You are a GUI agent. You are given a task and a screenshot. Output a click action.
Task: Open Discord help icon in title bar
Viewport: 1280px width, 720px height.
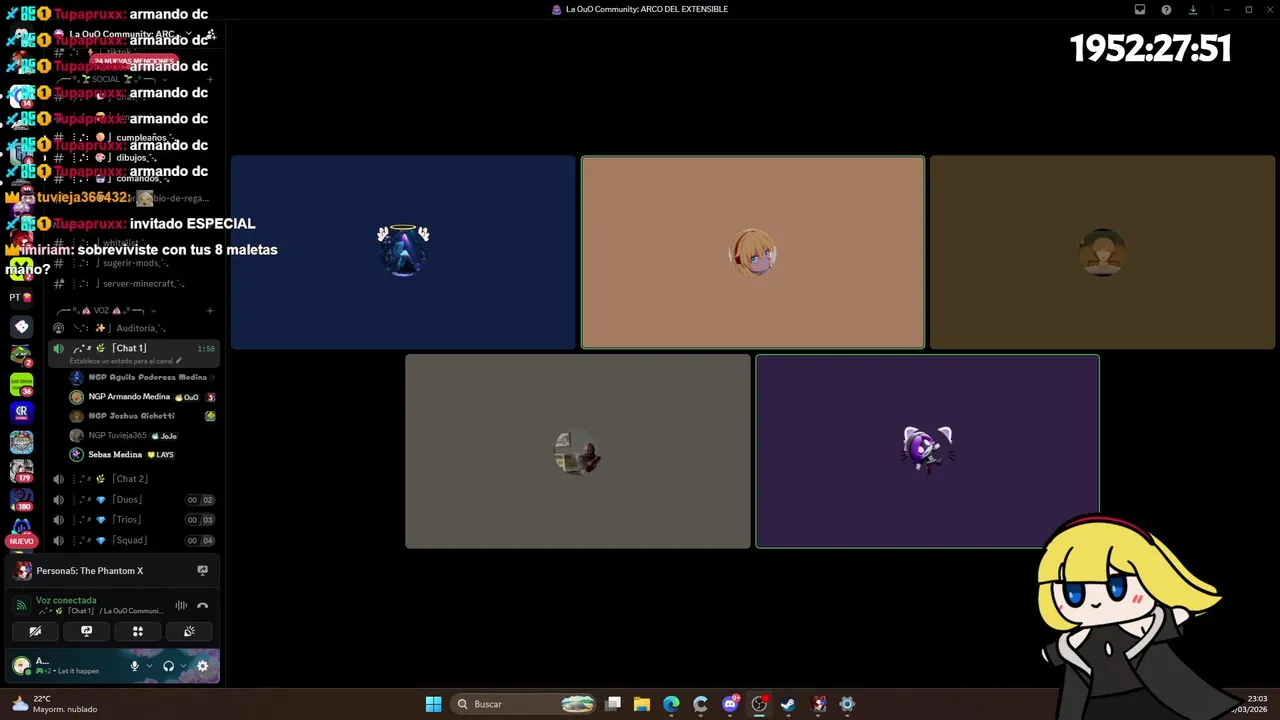pyautogui.click(x=1166, y=9)
